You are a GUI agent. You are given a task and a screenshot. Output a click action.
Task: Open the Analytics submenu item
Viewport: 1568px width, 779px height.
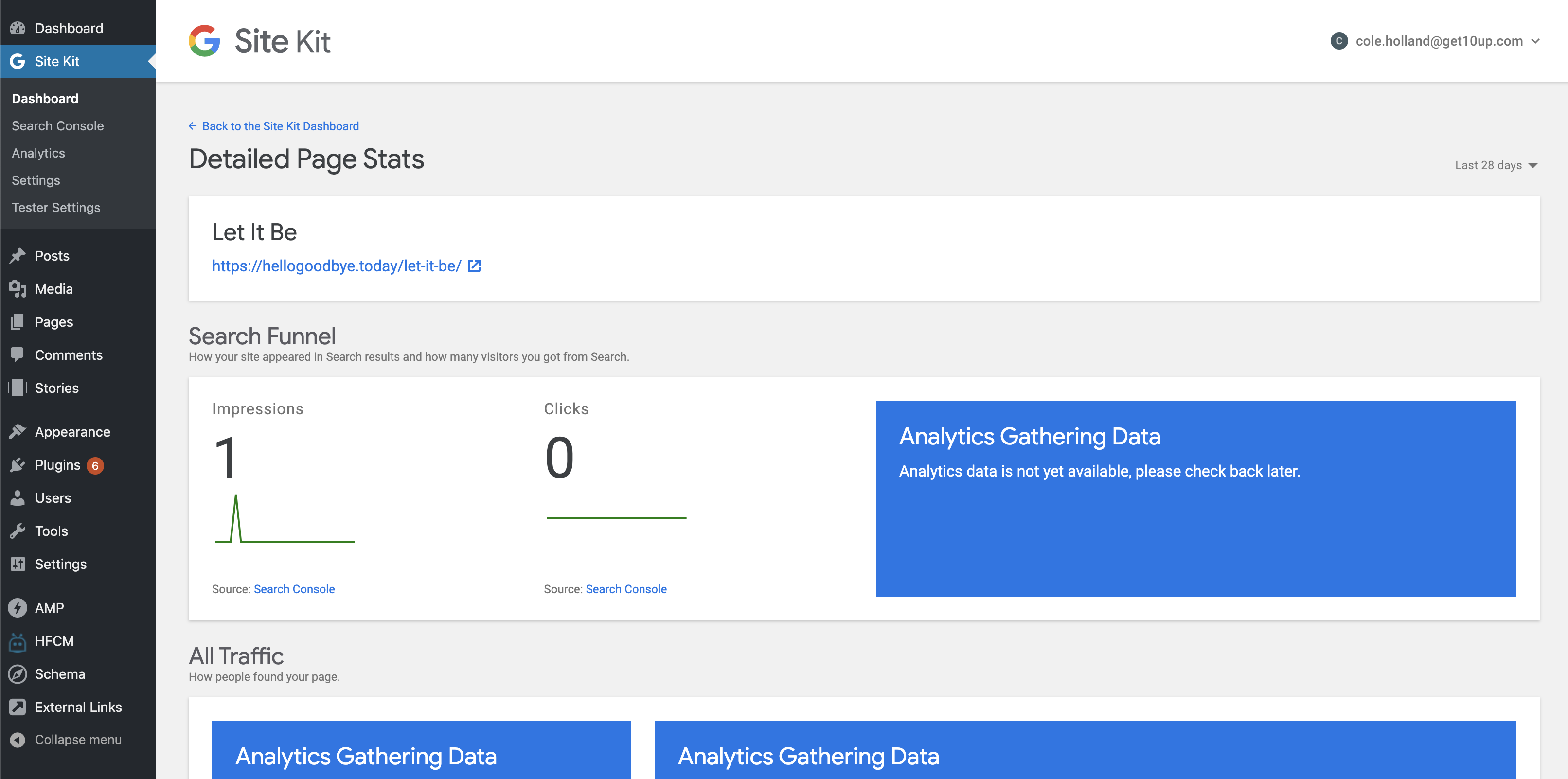click(x=38, y=153)
